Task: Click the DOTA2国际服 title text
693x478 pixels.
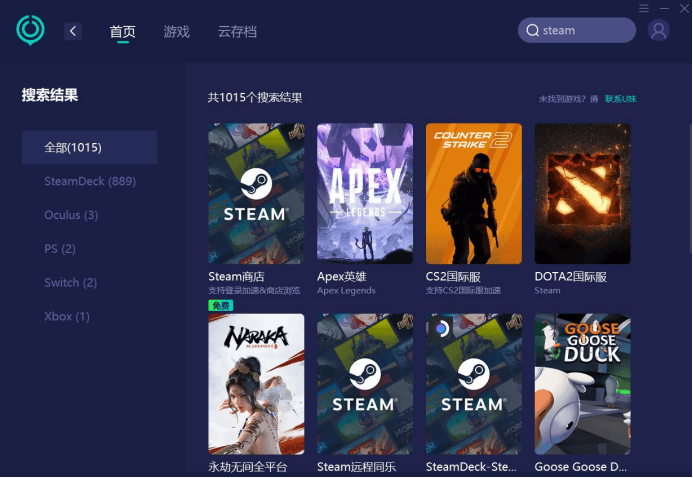Action: [x=571, y=277]
